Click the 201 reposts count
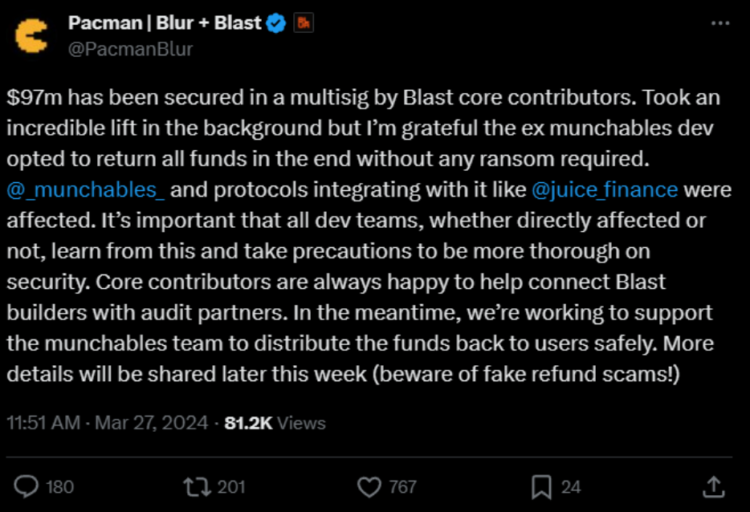 tap(231, 487)
